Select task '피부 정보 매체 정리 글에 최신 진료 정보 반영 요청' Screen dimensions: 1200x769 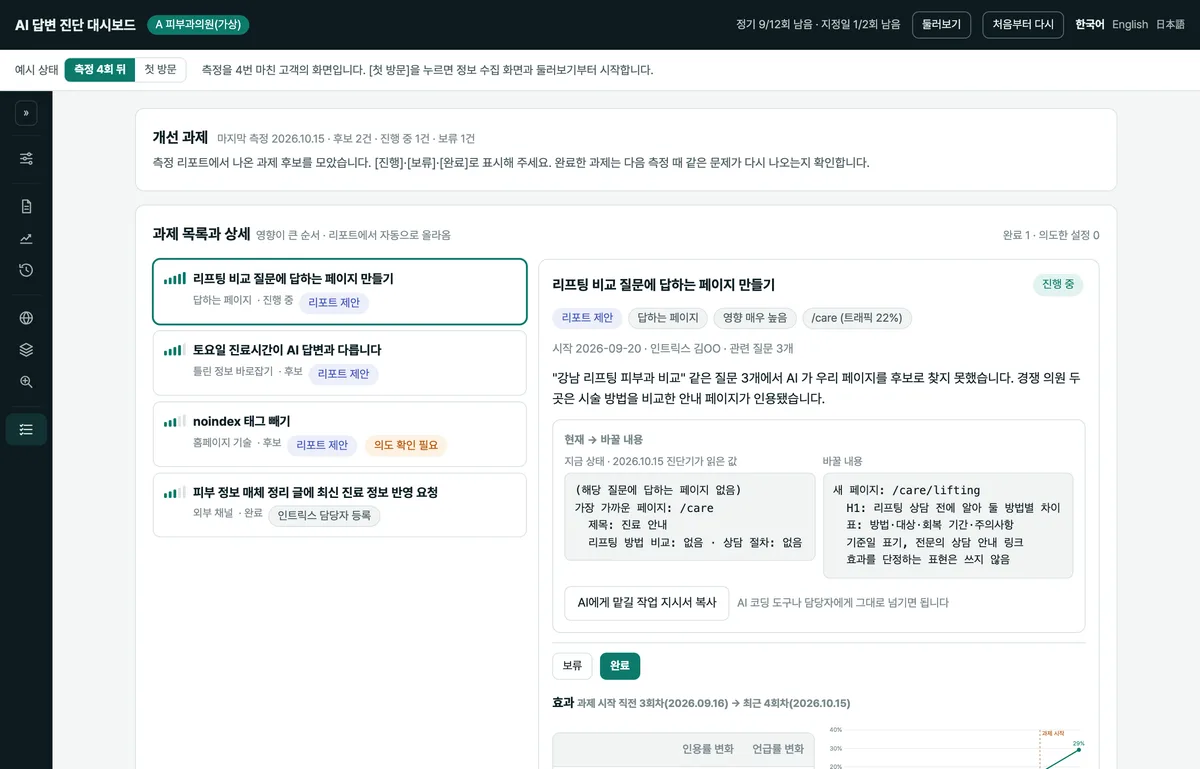click(339, 505)
